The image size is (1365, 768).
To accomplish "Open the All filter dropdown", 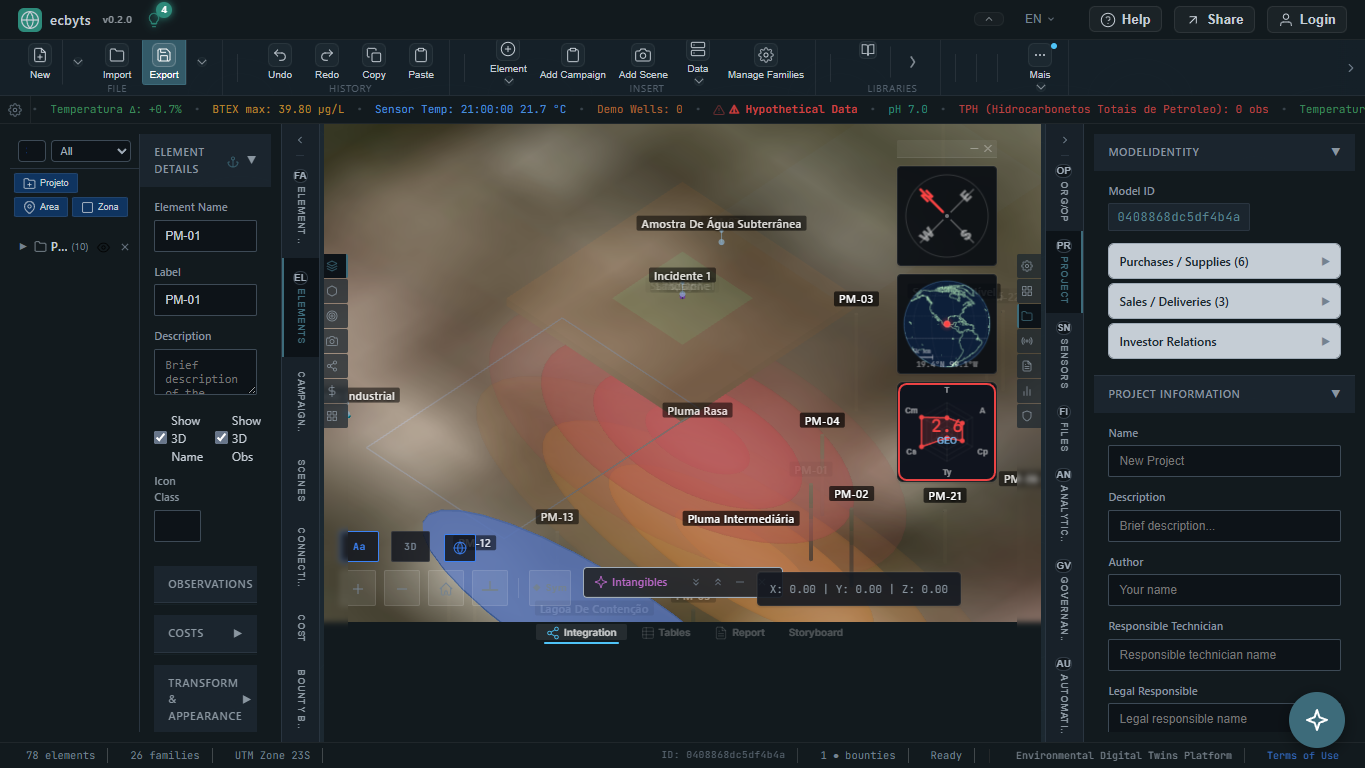I will [91, 151].
